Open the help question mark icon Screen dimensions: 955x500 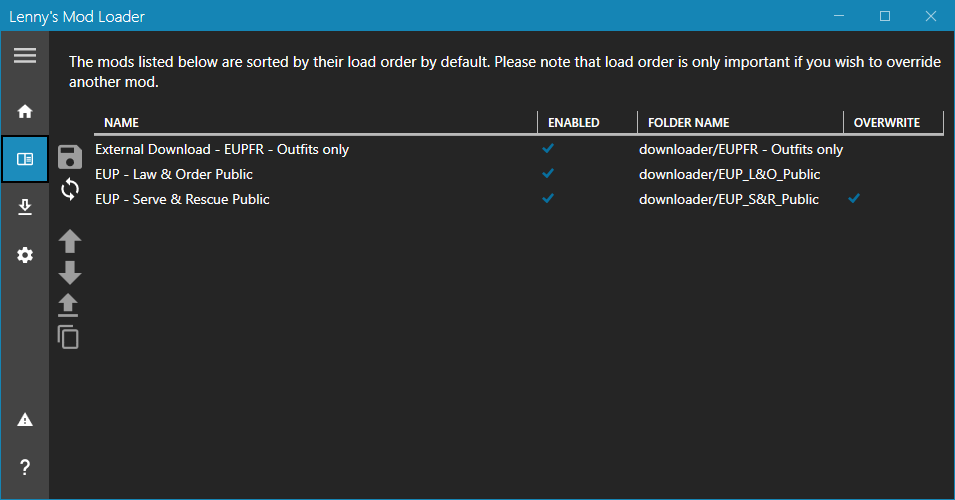point(25,467)
